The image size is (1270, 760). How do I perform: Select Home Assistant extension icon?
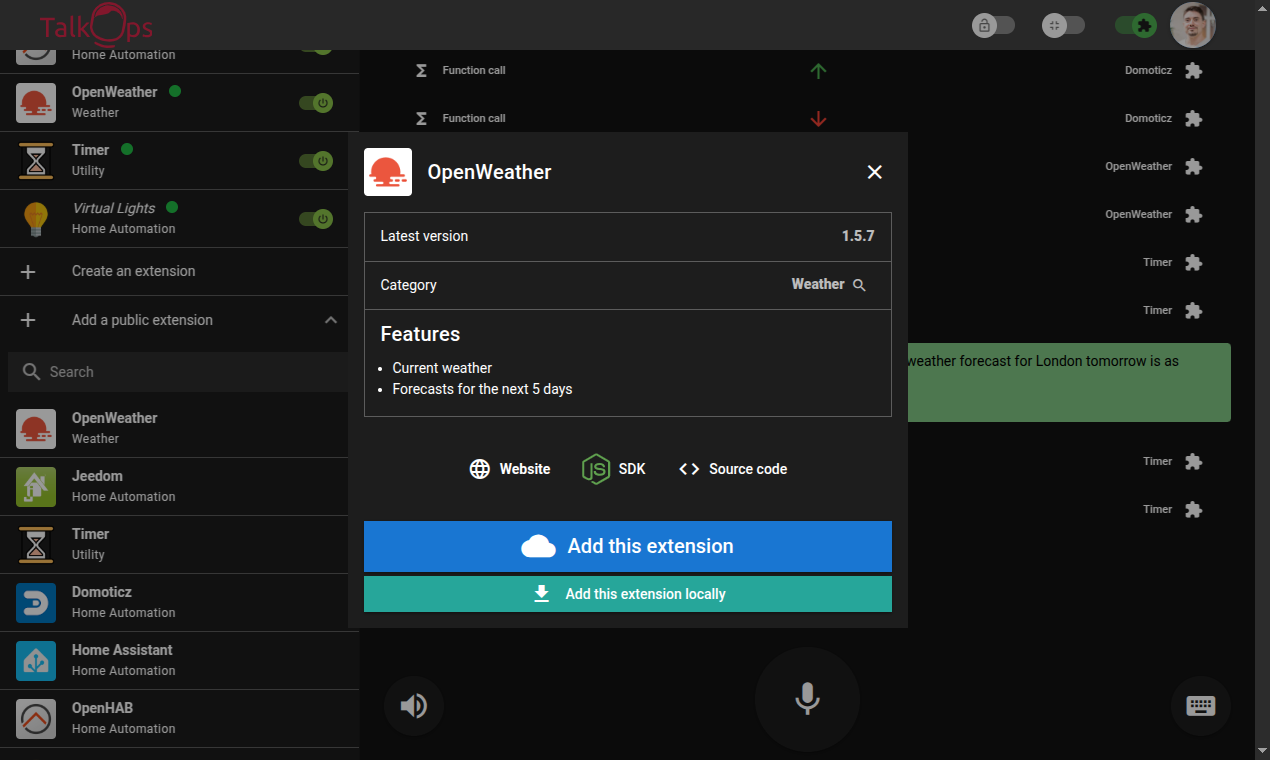[x=36, y=660]
